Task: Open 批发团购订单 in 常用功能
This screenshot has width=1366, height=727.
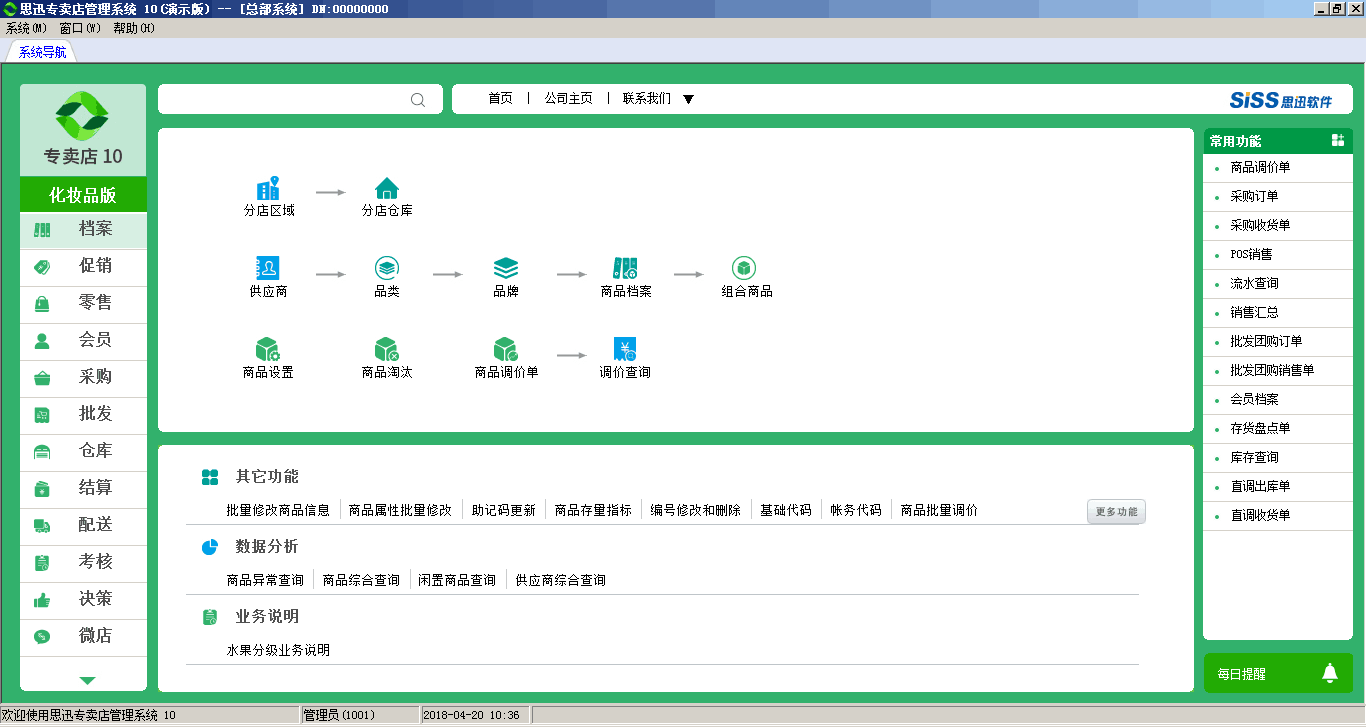Action: point(1278,342)
